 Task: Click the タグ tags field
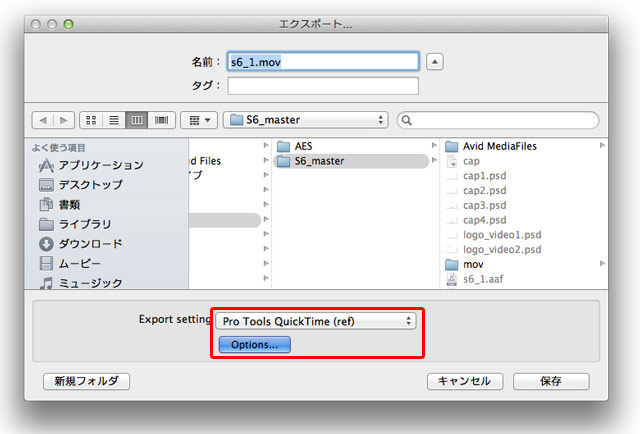pyautogui.click(x=323, y=86)
